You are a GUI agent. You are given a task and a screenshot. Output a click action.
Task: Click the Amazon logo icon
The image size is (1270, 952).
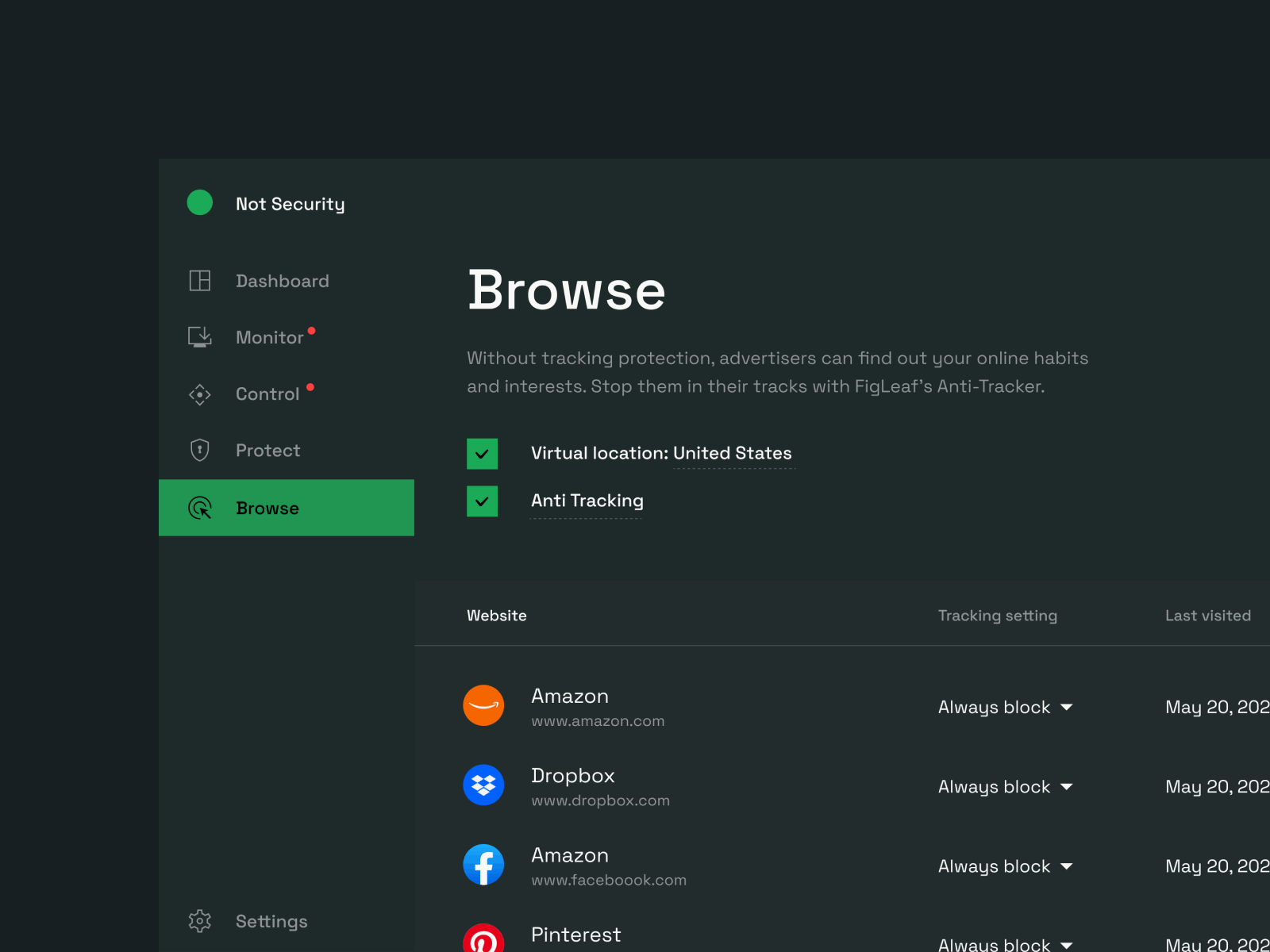tap(483, 705)
